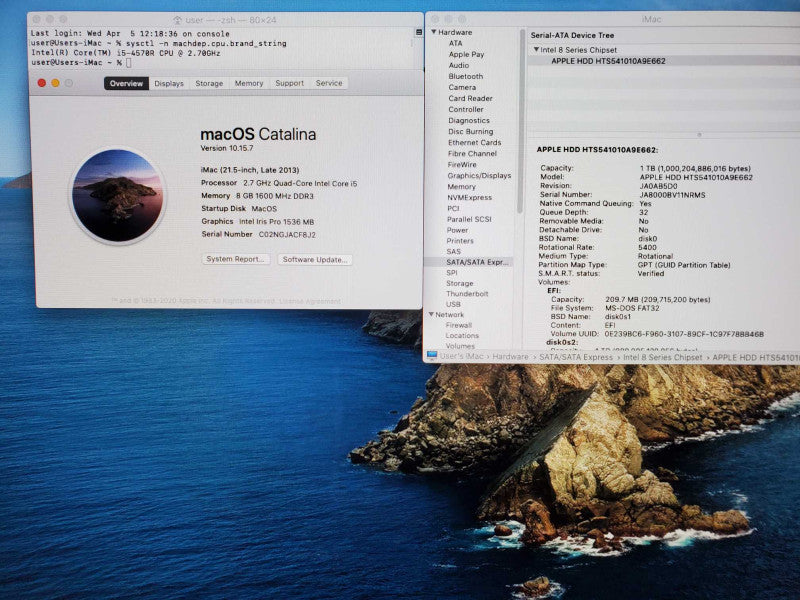Select Parallel SCSI in the sidebar

469,219
